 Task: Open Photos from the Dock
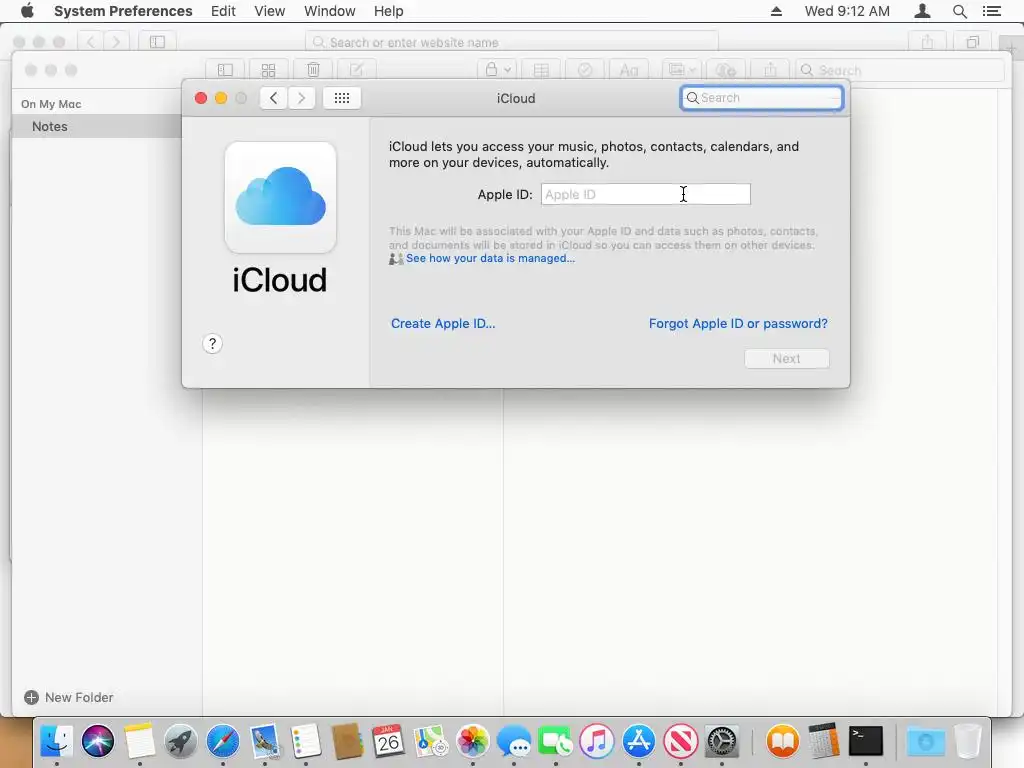tap(472, 741)
